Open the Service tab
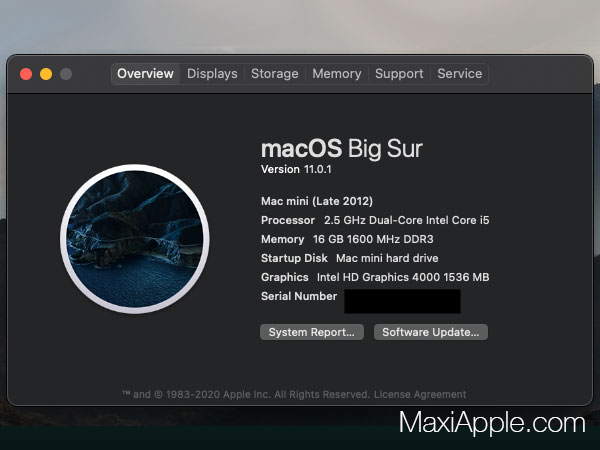The width and height of the screenshot is (600, 450). point(460,73)
